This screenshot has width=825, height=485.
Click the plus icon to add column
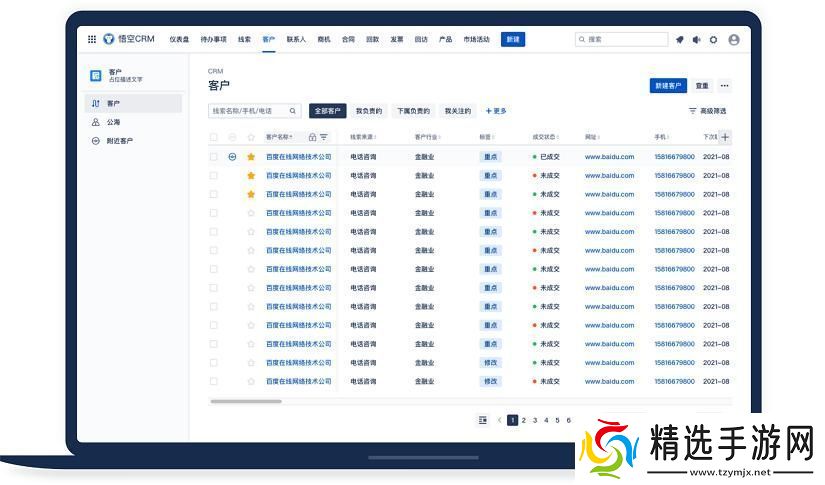pyautogui.click(x=725, y=137)
